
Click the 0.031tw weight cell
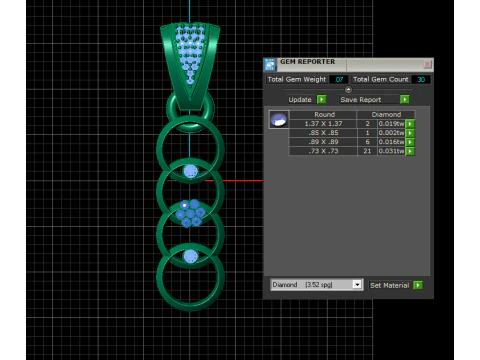pyautogui.click(x=391, y=151)
